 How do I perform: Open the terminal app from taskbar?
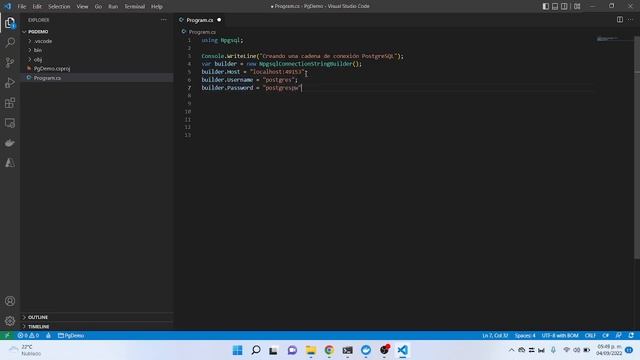347,350
